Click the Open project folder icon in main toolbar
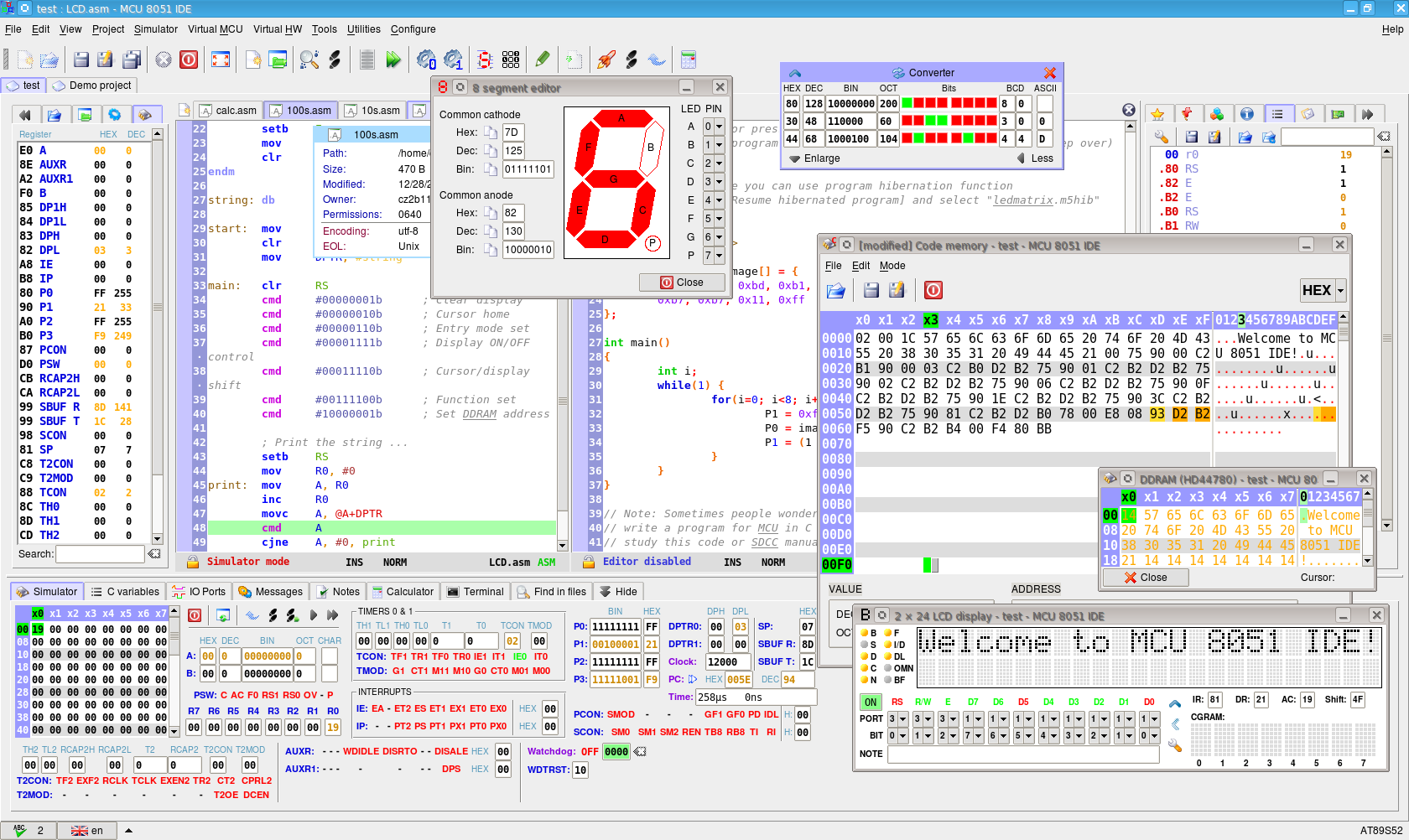This screenshot has height=840, width=1409. click(278, 60)
